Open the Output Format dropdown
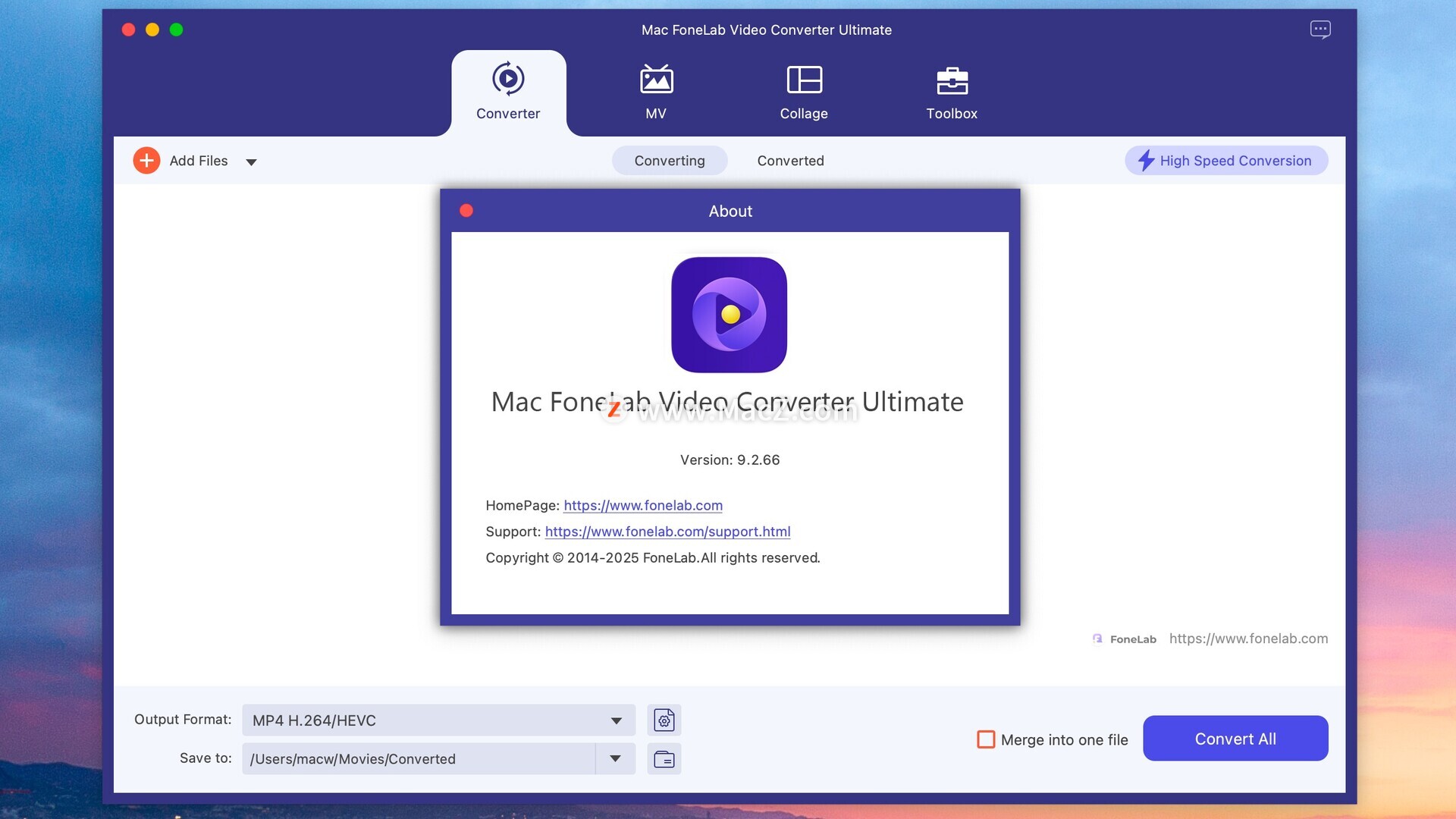 pos(438,720)
